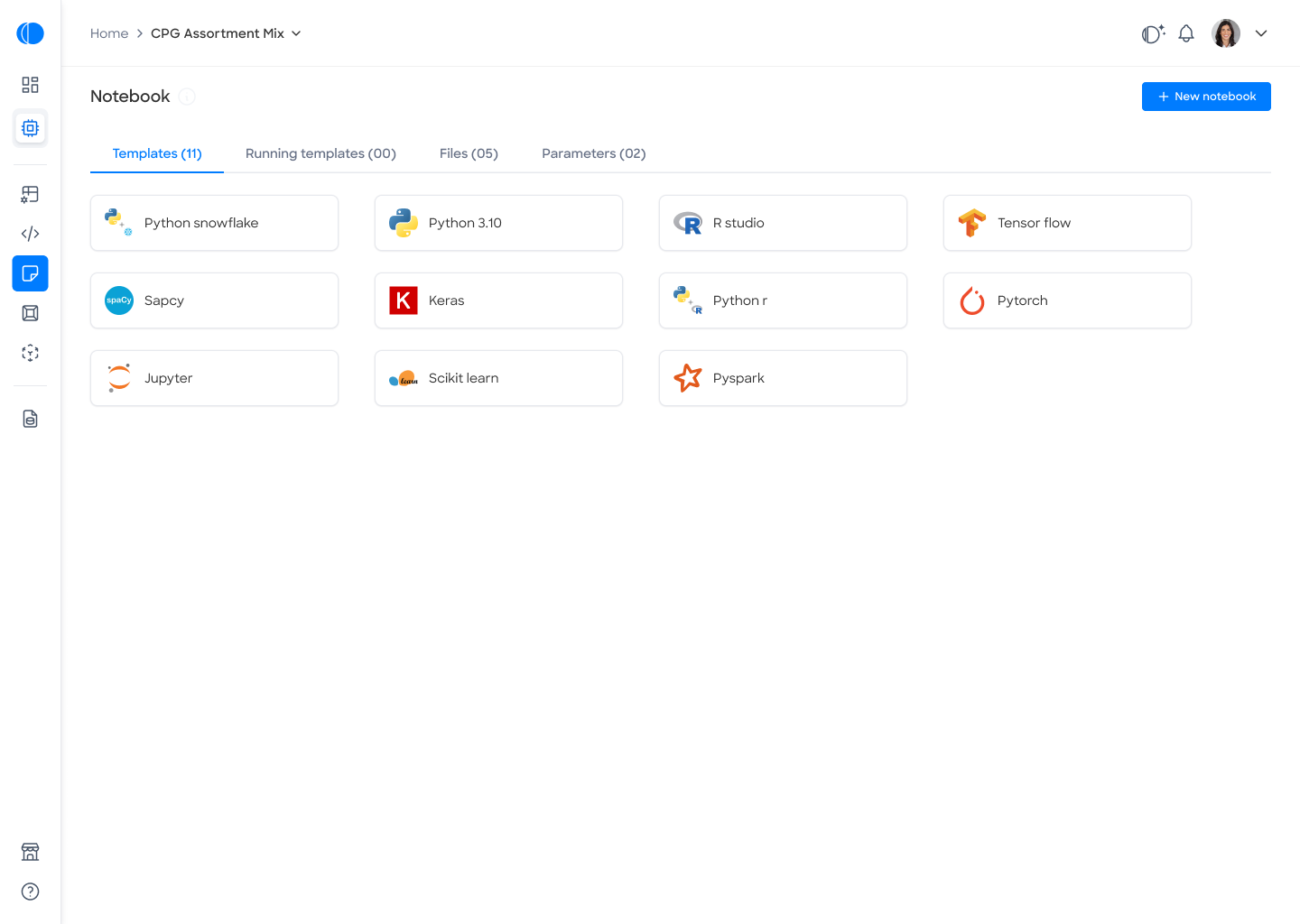The width and height of the screenshot is (1300, 924).
Task: Open the Jupyter template
Action: pos(215,378)
